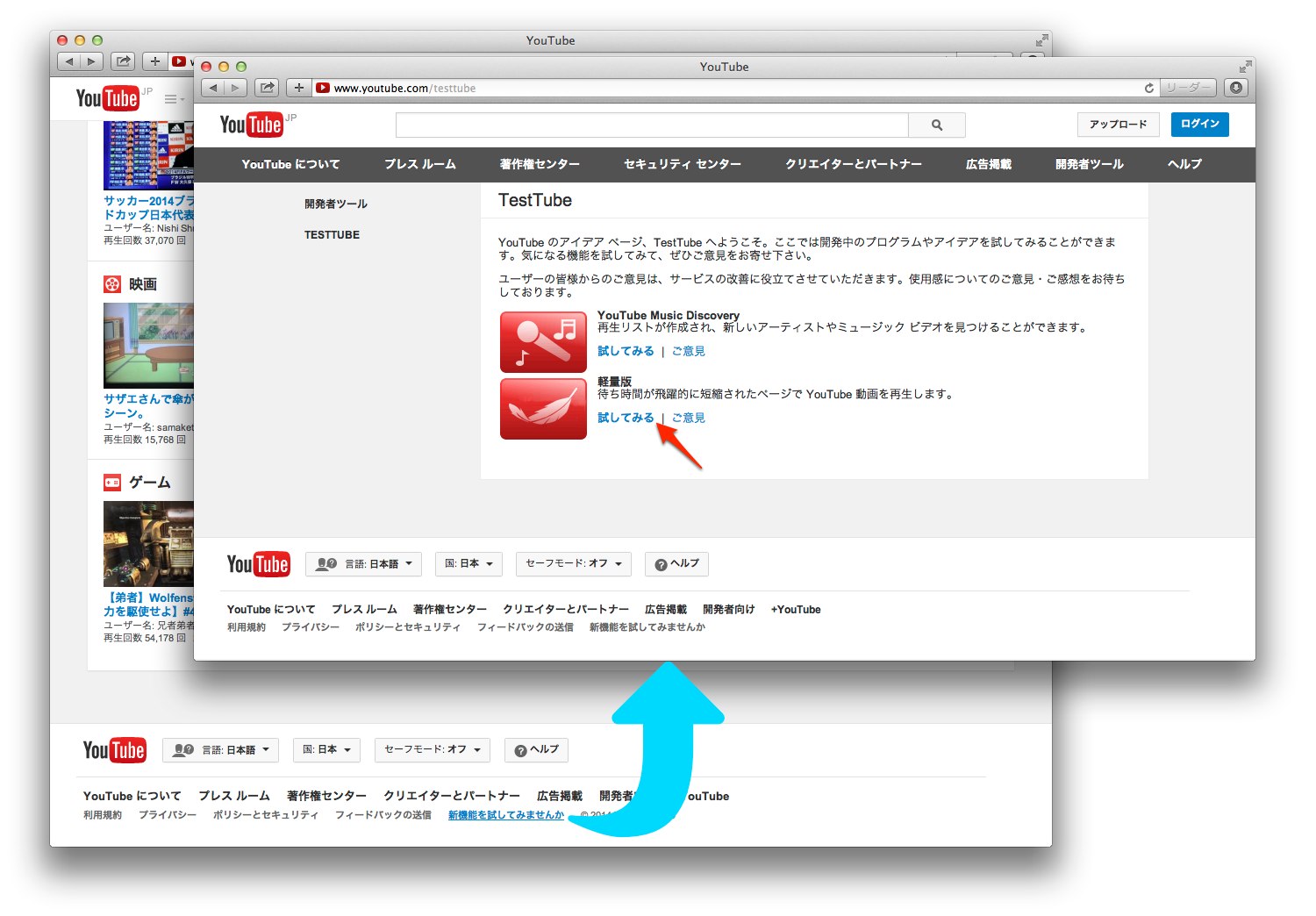Click the YouTube search input field

pyautogui.click(x=652, y=125)
